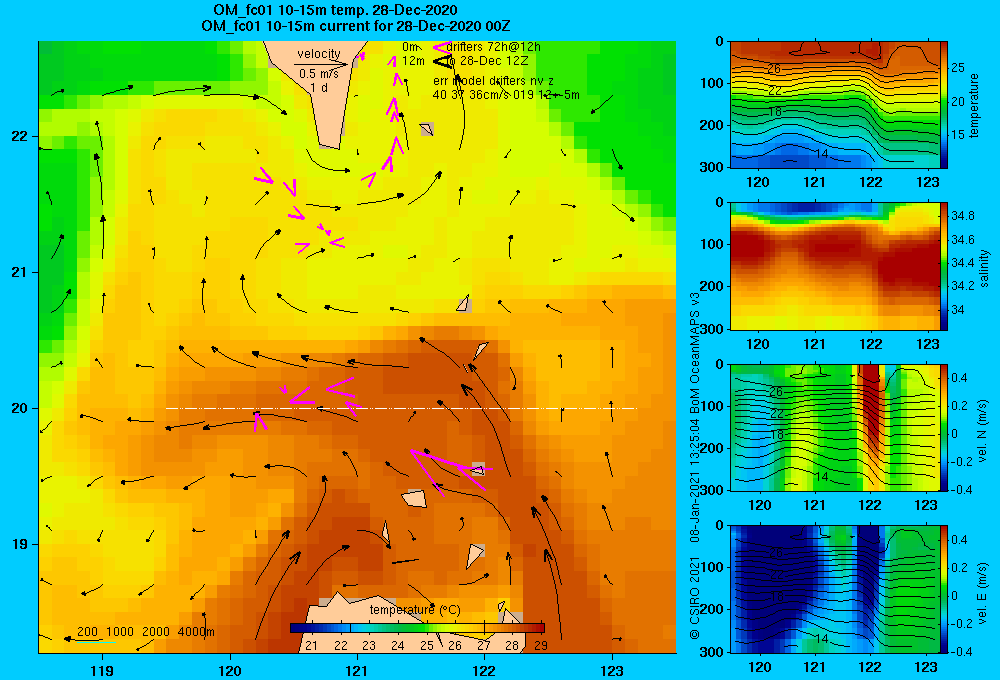The image size is (1000, 680).
Task: Click the vertical temperature colorbar beside top panel
Action: tap(944, 105)
